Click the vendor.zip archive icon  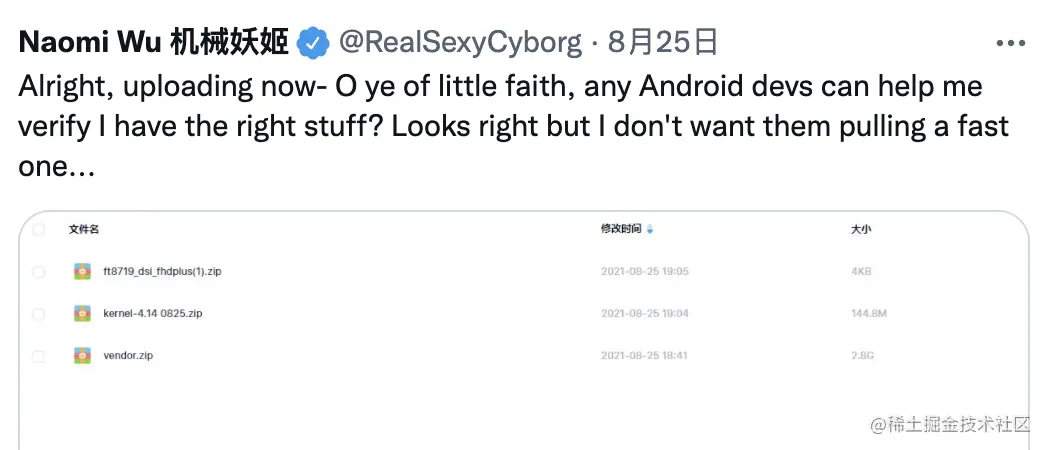coord(82,355)
